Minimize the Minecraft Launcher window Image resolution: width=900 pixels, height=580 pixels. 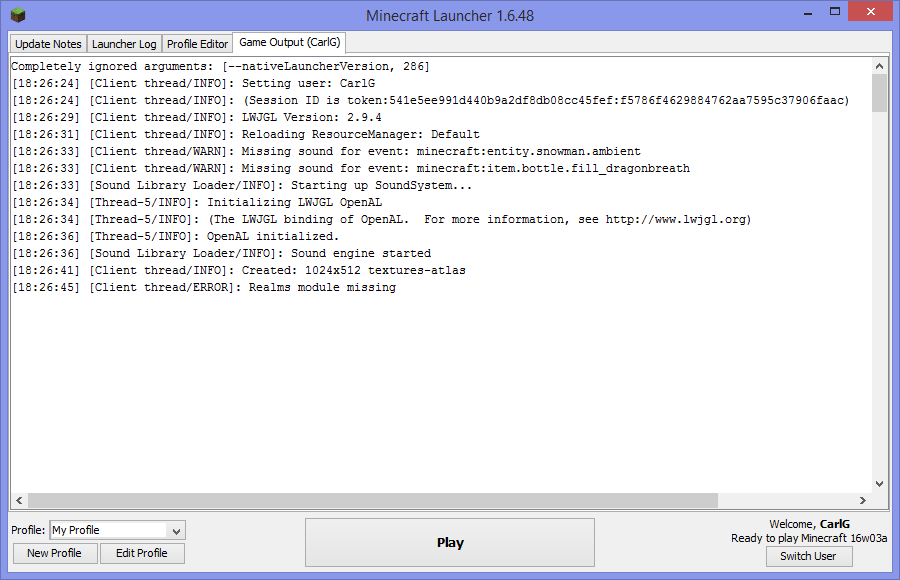click(x=808, y=13)
